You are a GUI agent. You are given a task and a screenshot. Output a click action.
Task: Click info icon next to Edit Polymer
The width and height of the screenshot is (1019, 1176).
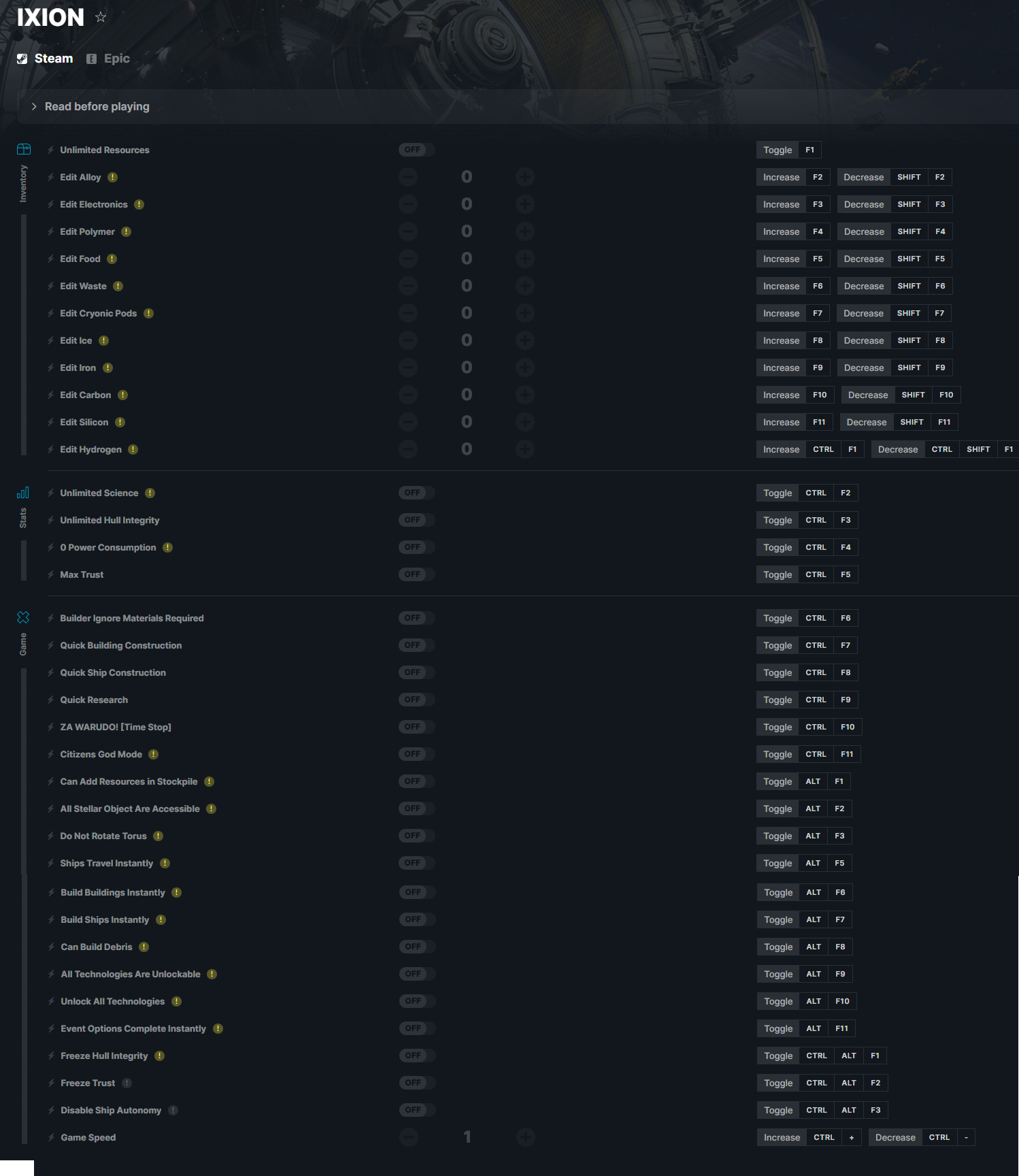tap(127, 231)
